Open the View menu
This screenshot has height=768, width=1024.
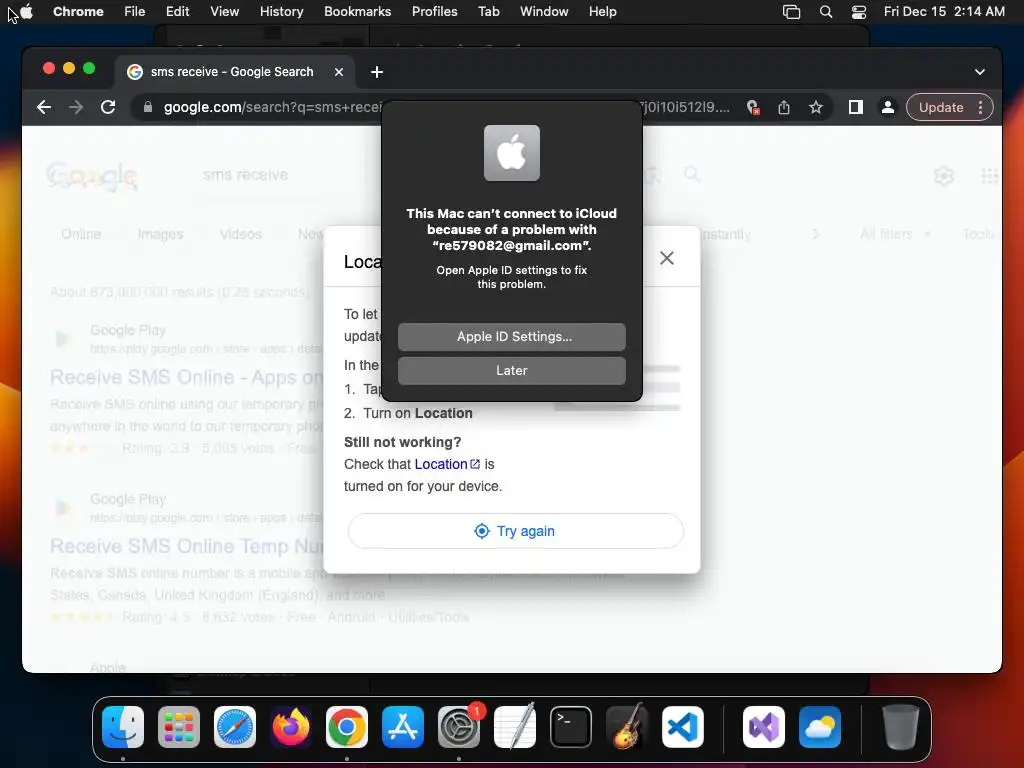[225, 12]
